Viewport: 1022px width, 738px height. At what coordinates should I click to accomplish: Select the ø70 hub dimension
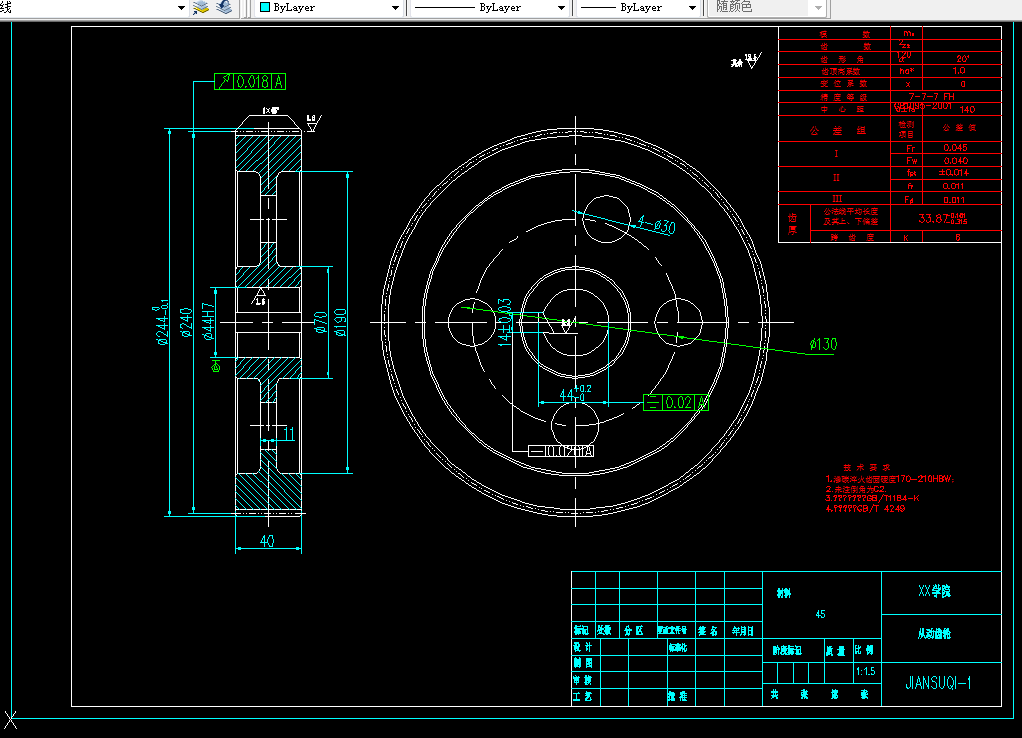pos(321,322)
